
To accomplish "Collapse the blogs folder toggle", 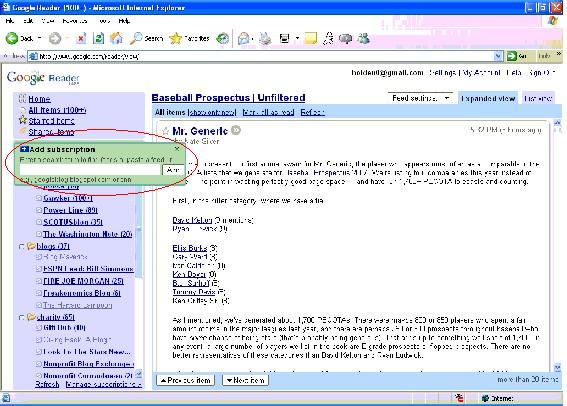I will 21,247.
